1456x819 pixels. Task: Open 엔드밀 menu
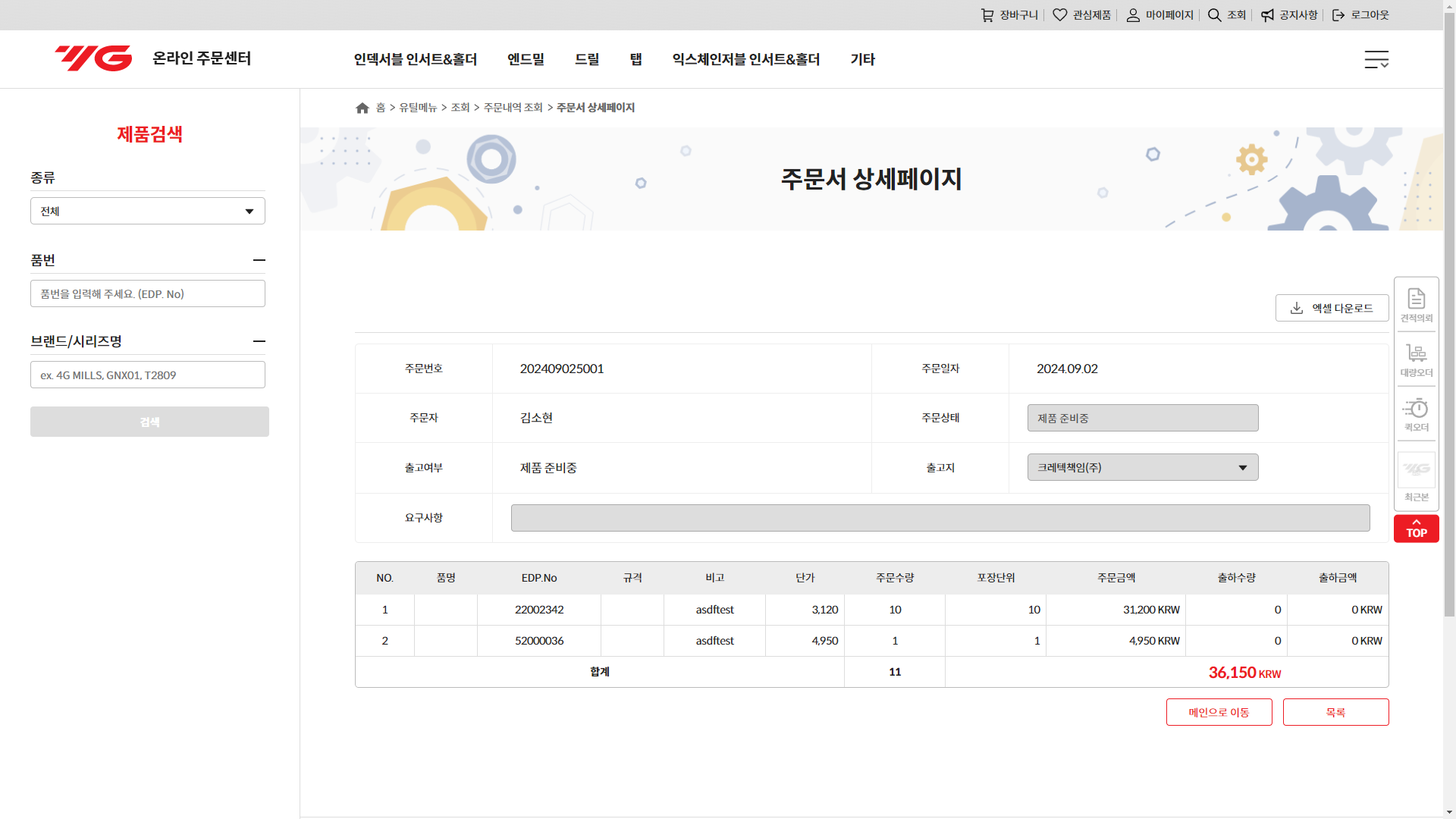click(x=526, y=59)
